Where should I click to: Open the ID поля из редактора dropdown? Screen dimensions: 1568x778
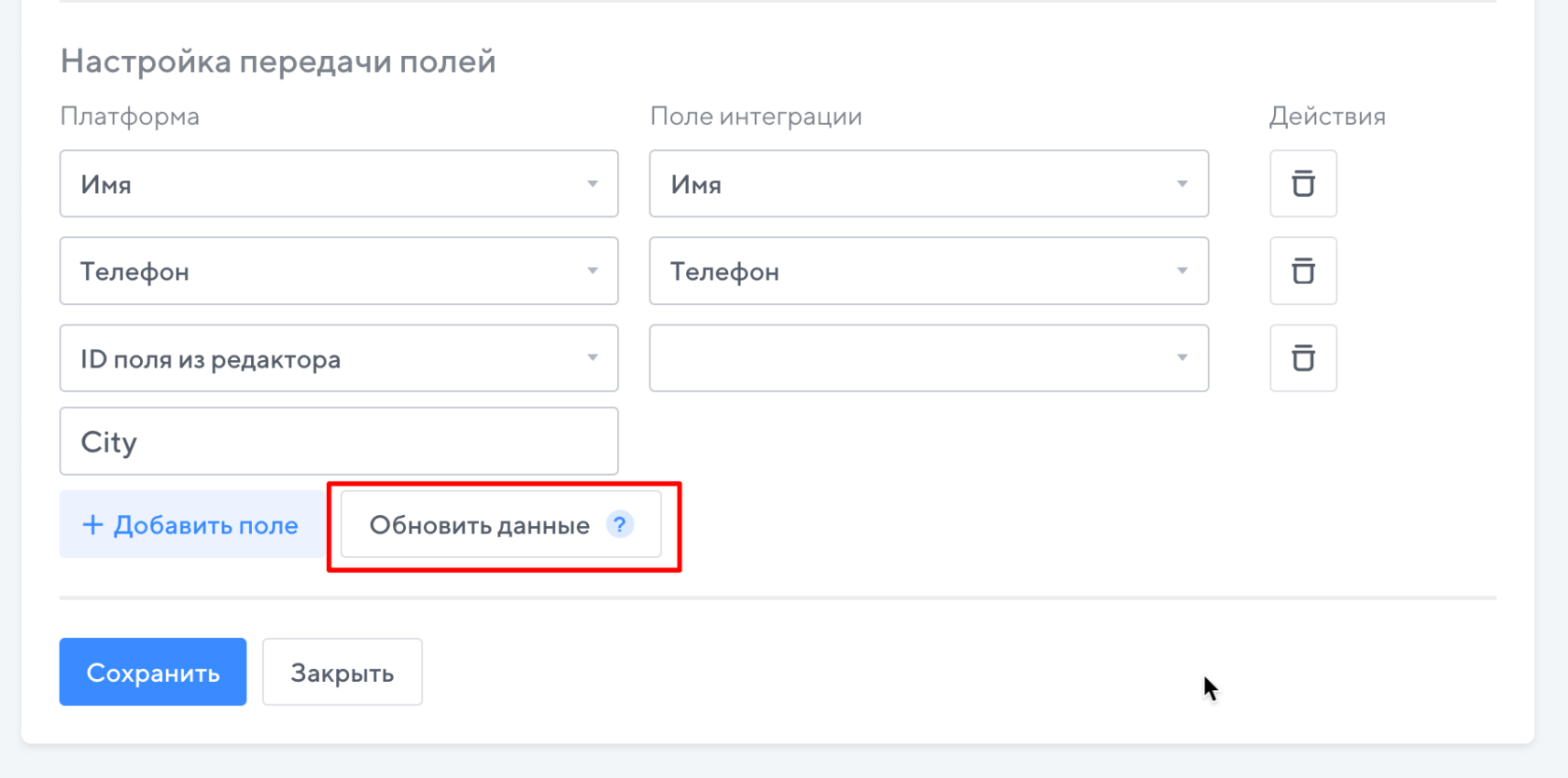pyautogui.click(x=339, y=358)
